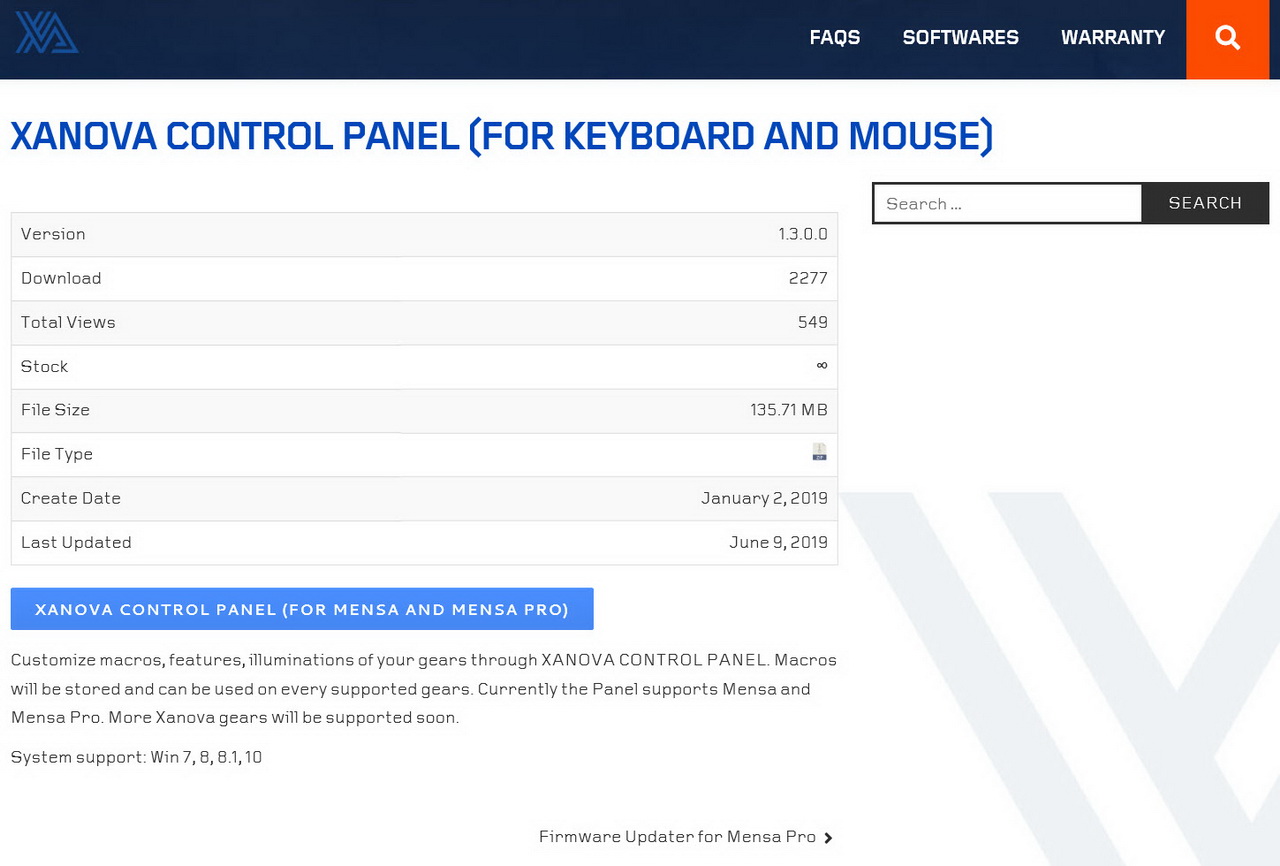Click the System support text line
This screenshot has width=1280, height=866.
click(136, 757)
